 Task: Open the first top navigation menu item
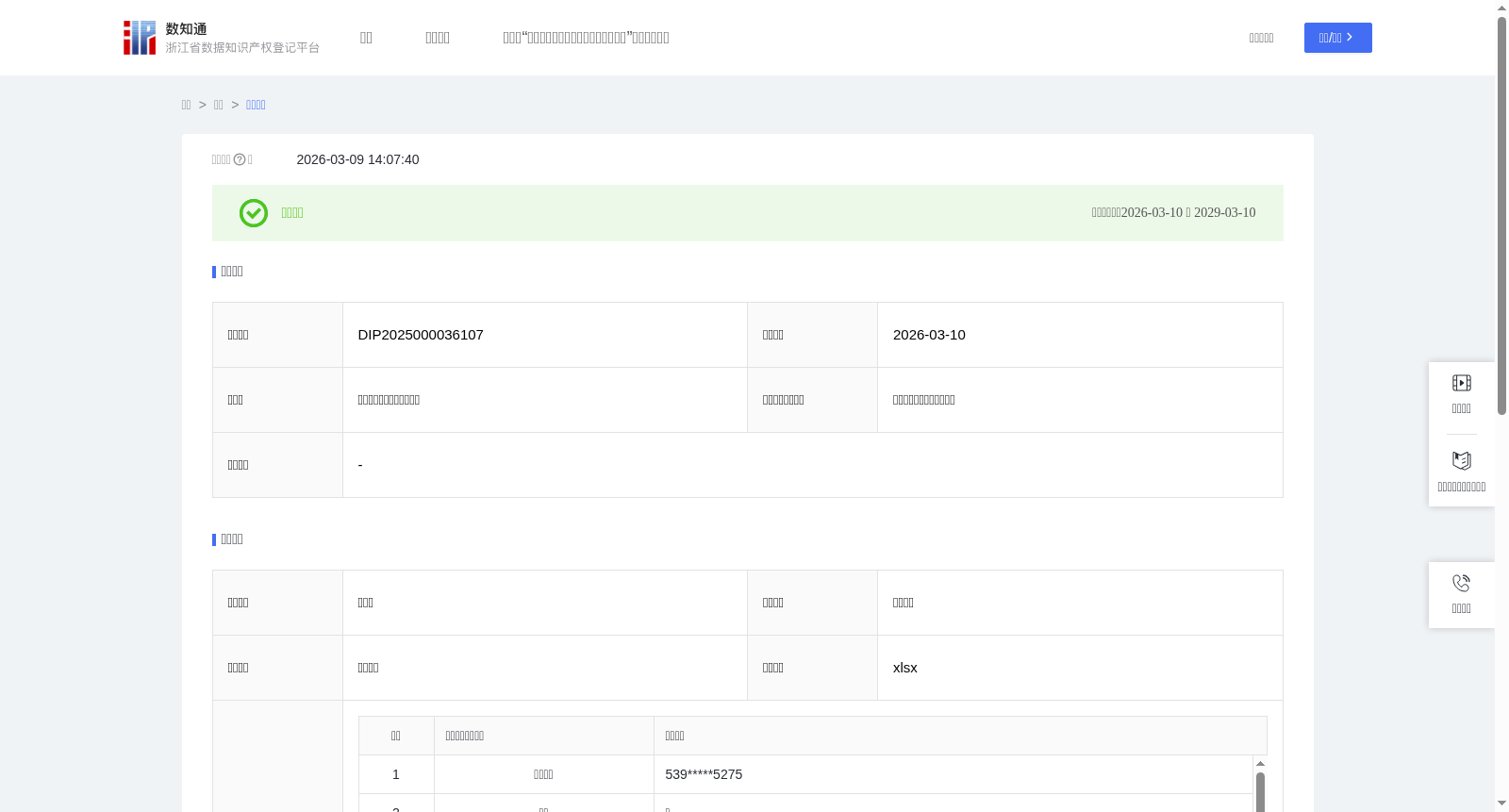click(366, 38)
